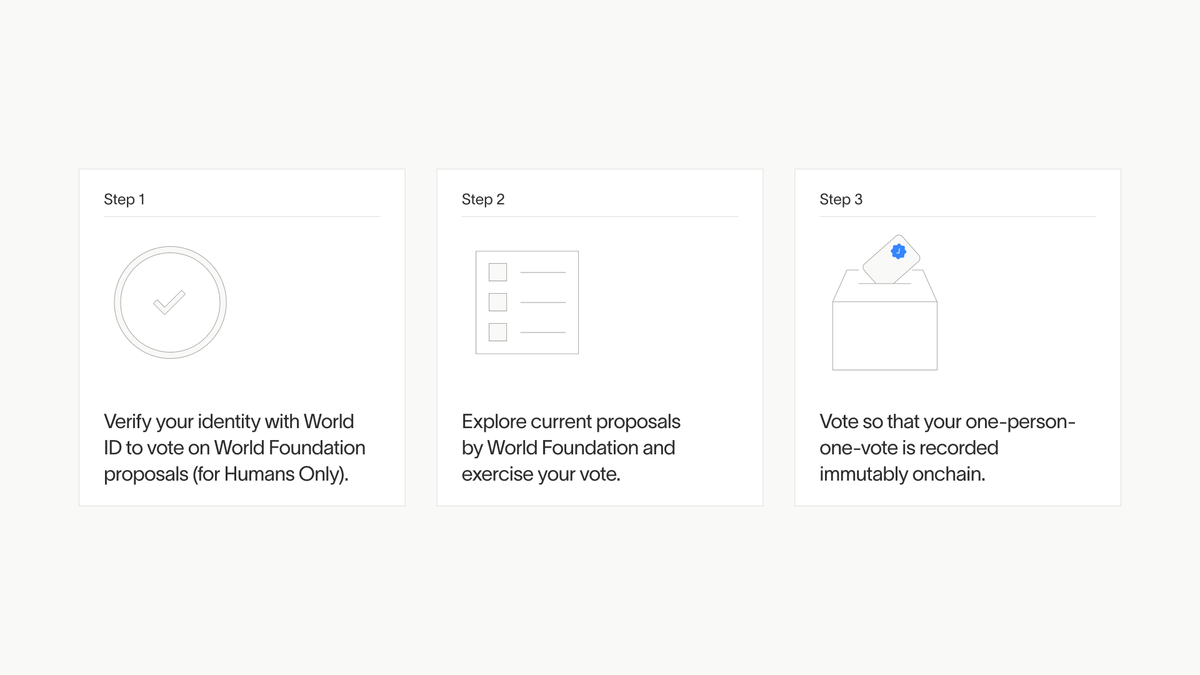Click the text "ID to vote on World Foundation"
The width and height of the screenshot is (1200, 675).
(x=235, y=447)
